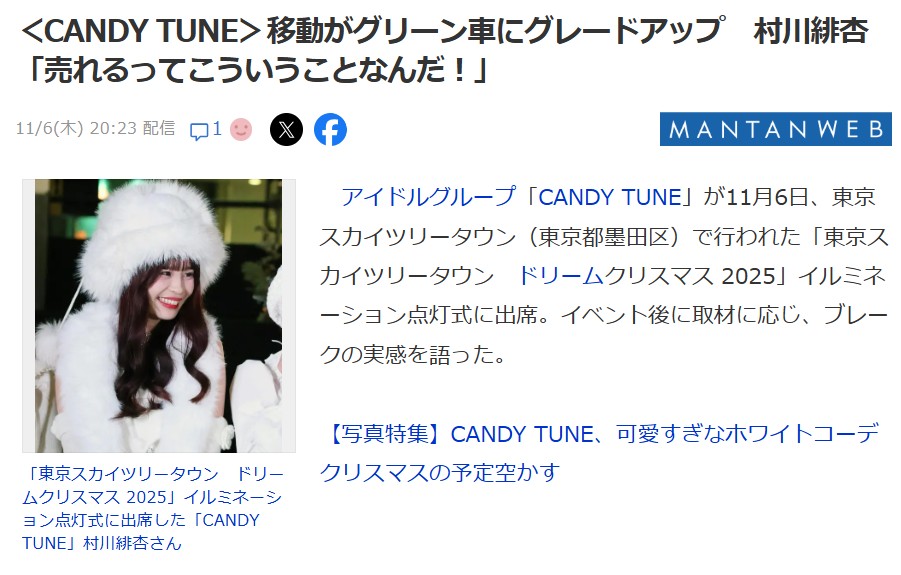Open the MANTANWEB publisher logo
The height and width of the screenshot is (575, 901).
point(775,129)
